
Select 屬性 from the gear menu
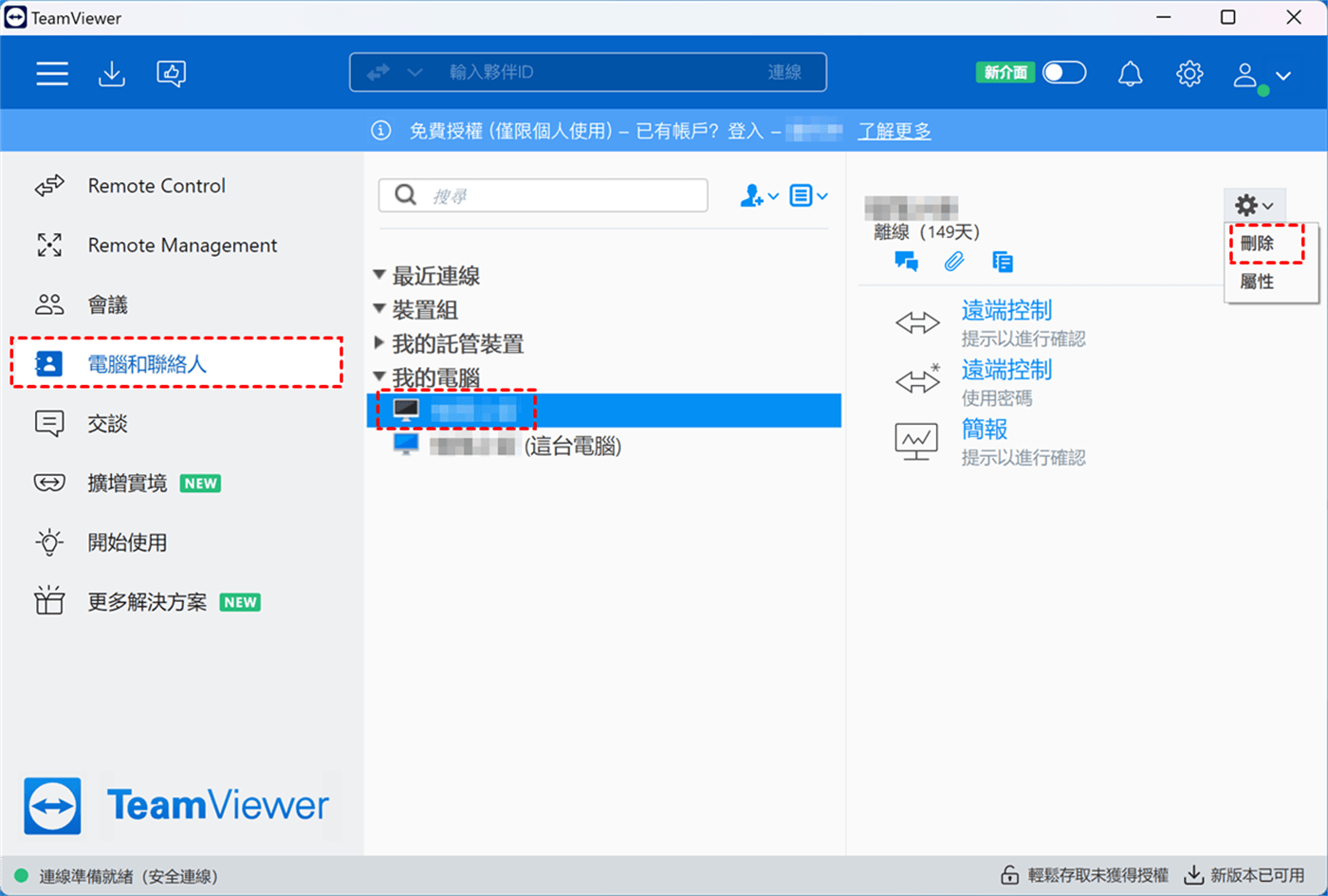pyautogui.click(x=1258, y=282)
